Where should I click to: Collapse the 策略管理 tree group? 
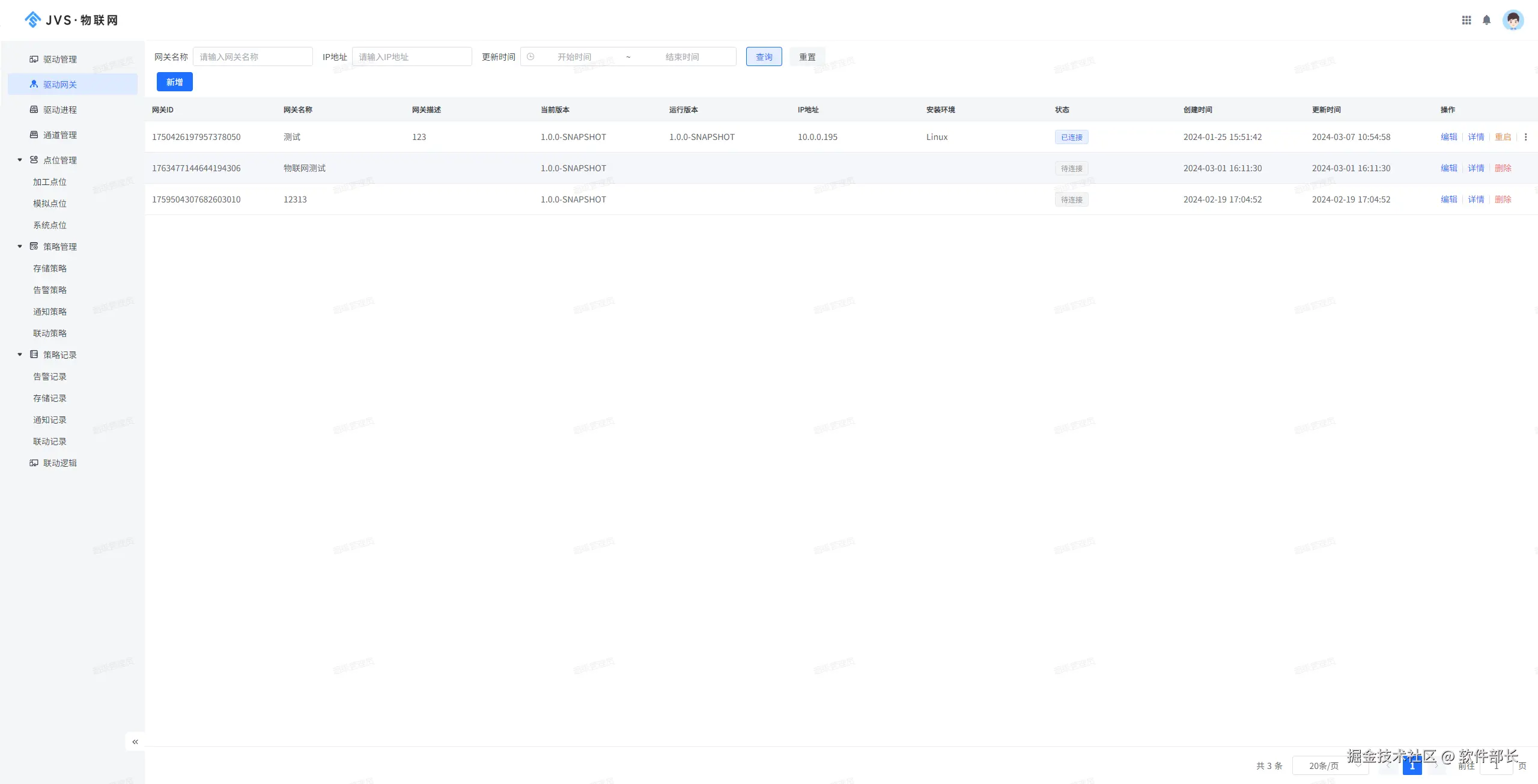click(20, 246)
